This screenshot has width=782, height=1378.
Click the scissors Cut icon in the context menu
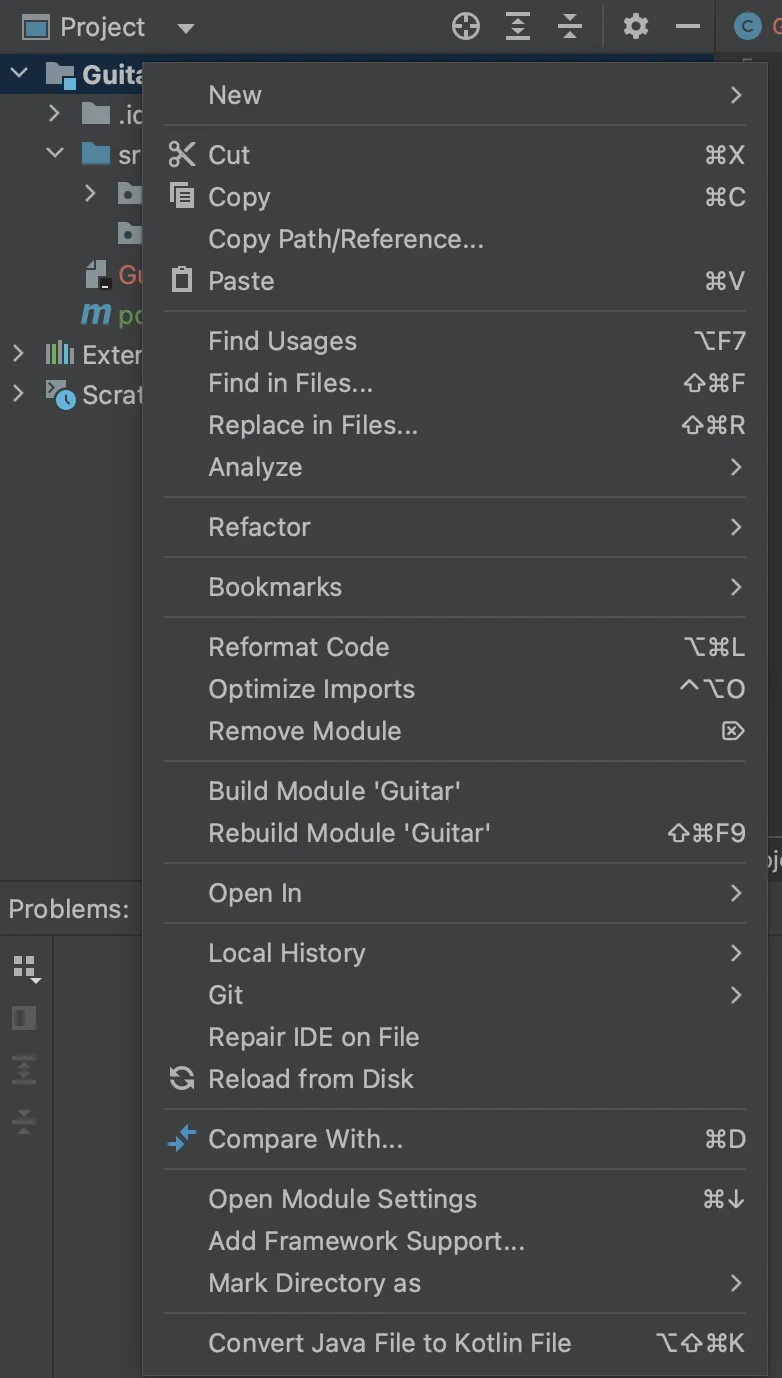pyautogui.click(x=182, y=155)
